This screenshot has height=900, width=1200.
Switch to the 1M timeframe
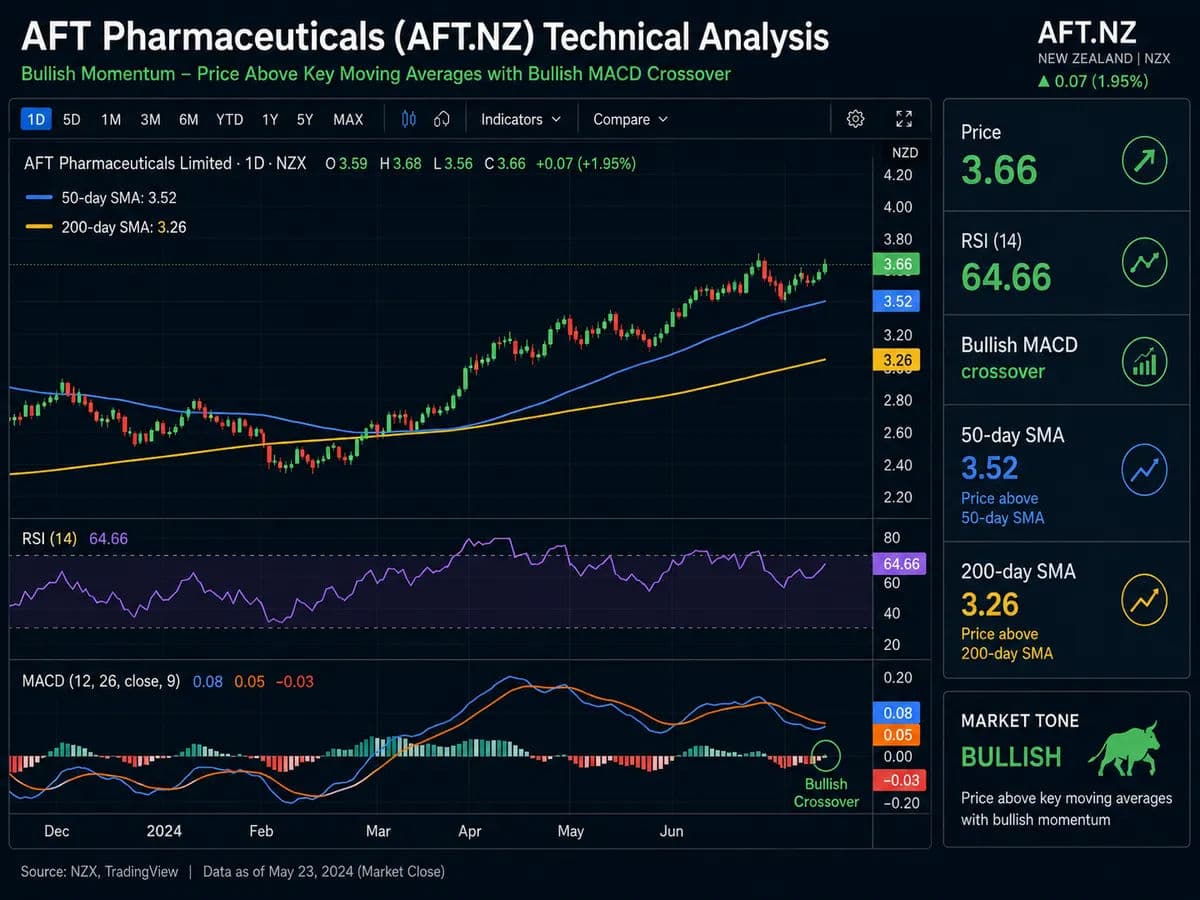111,119
